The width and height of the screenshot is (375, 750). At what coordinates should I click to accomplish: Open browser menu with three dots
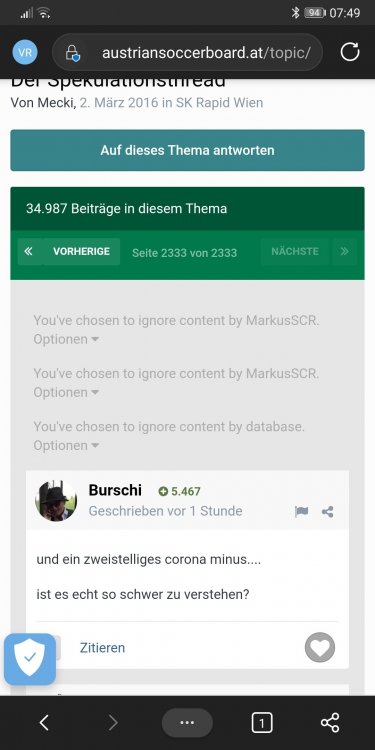point(187,723)
